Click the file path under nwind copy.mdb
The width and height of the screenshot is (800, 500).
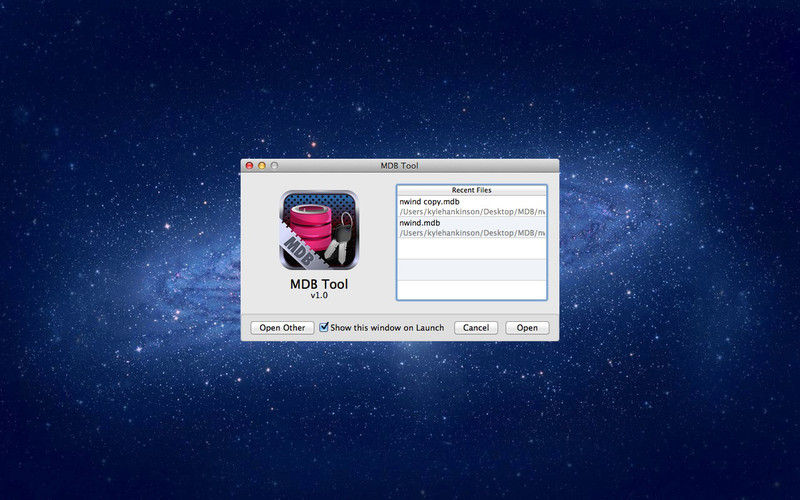tap(470, 211)
